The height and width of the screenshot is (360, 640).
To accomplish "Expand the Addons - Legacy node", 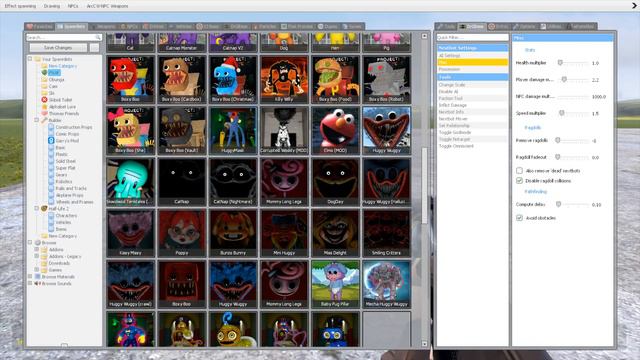I will click(37, 256).
